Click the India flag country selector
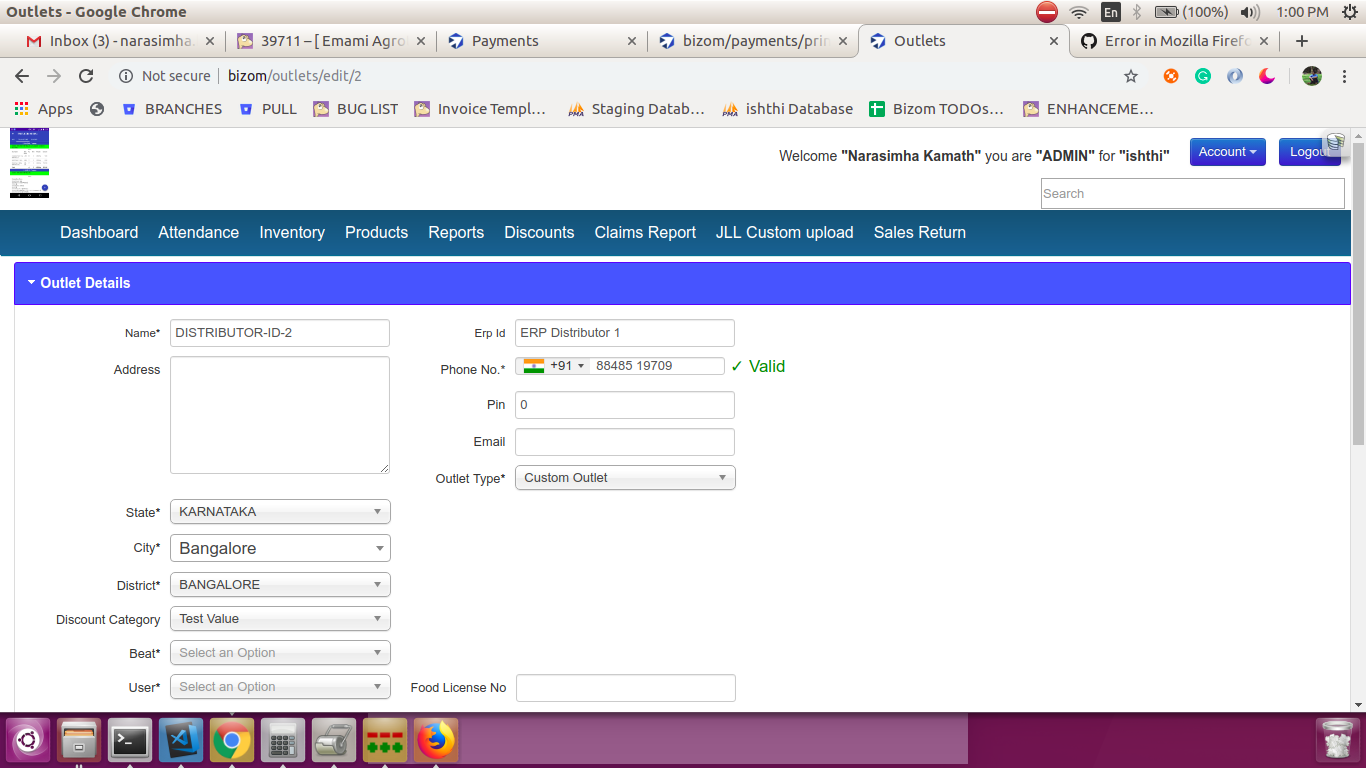The image size is (1366, 768). tap(553, 366)
